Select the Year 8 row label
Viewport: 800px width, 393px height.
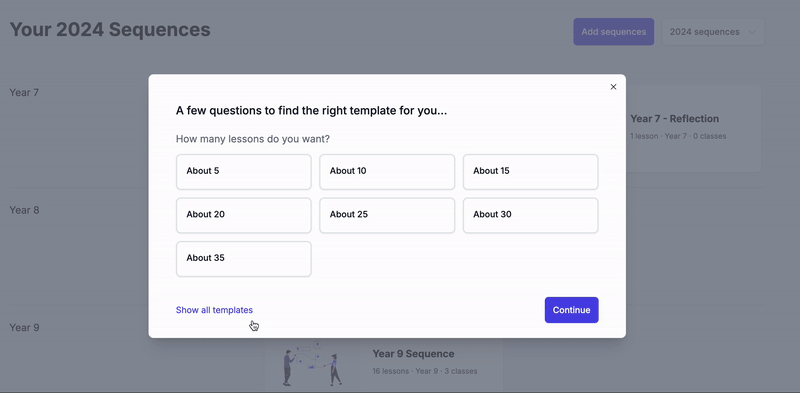pos(24,210)
